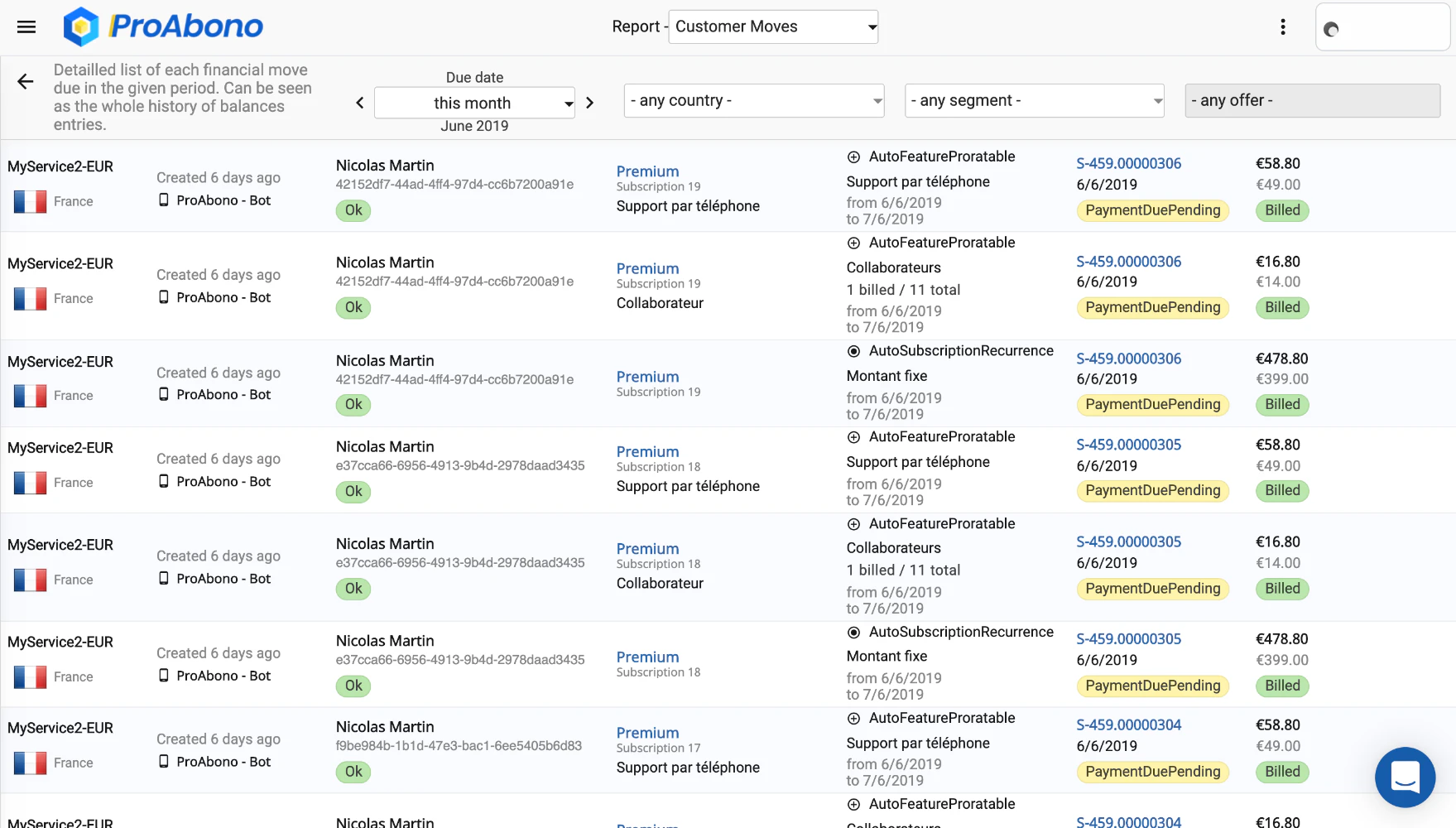1456x828 pixels.
Task: Open the chat support bubble
Action: pos(1406,777)
